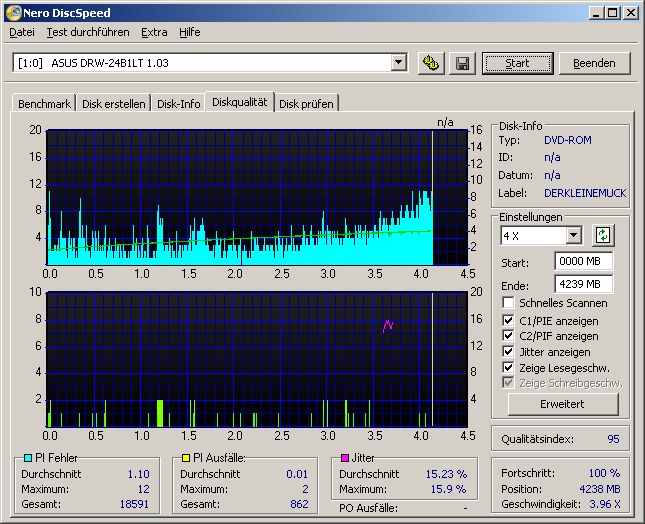Open the Test durchführen menu
The width and height of the screenshot is (645, 524).
(88, 32)
